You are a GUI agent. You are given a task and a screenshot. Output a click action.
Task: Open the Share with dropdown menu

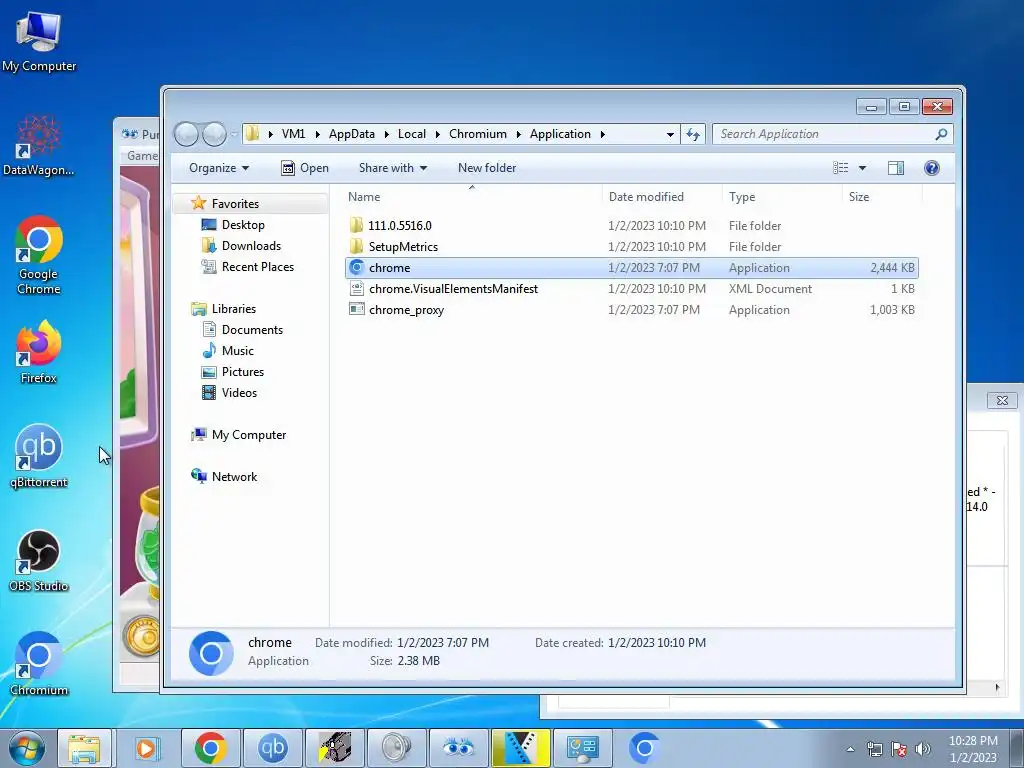click(392, 168)
